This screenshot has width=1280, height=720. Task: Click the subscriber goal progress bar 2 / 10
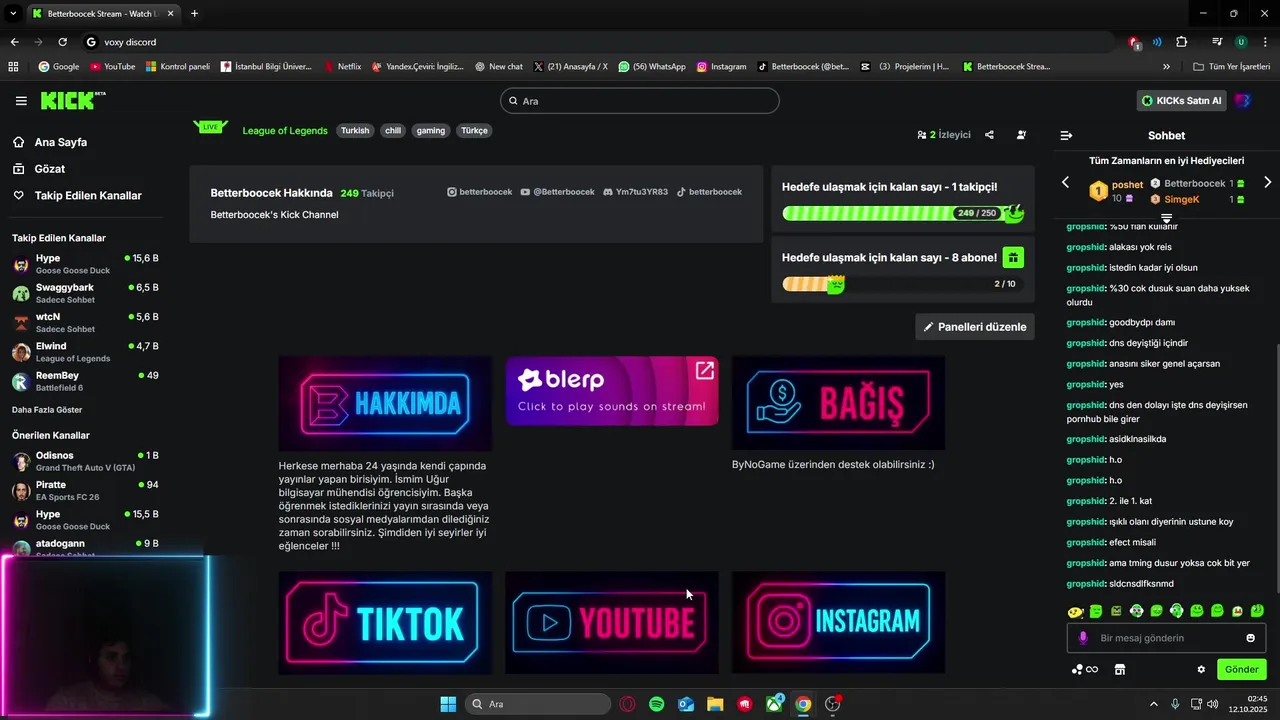click(x=903, y=284)
